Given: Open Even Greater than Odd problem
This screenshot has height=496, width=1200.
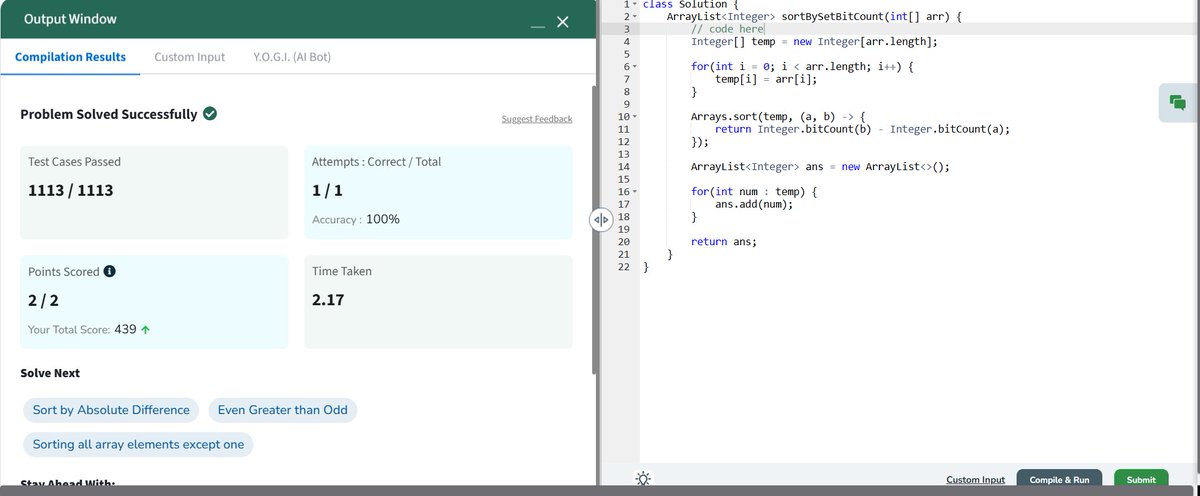Looking at the screenshot, I should point(284,410).
